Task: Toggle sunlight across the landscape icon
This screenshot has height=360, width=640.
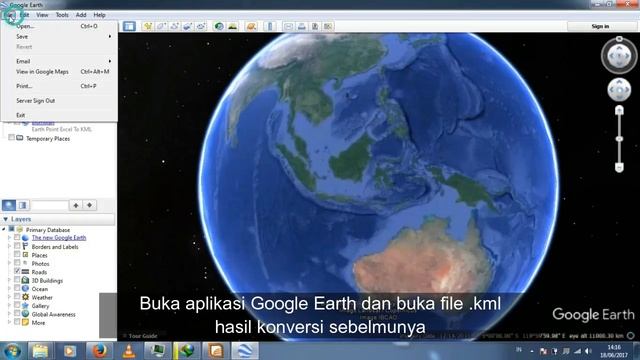Action: [233, 26]
